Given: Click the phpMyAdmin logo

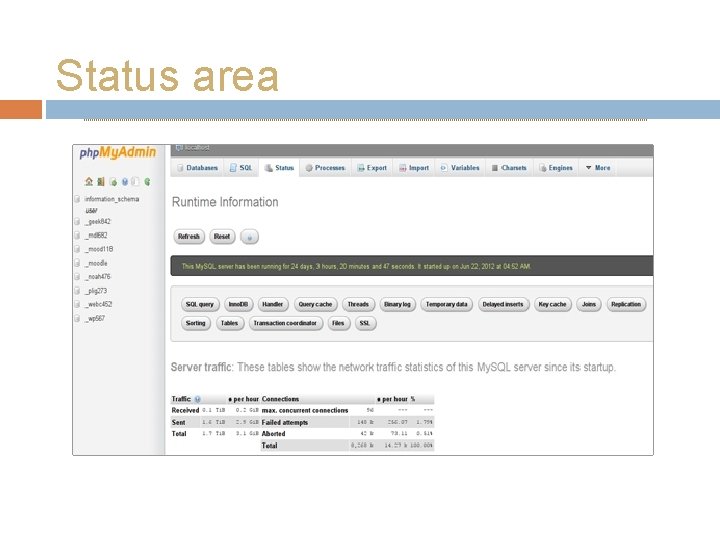Looking at the screenshot, I should point(118,152).
